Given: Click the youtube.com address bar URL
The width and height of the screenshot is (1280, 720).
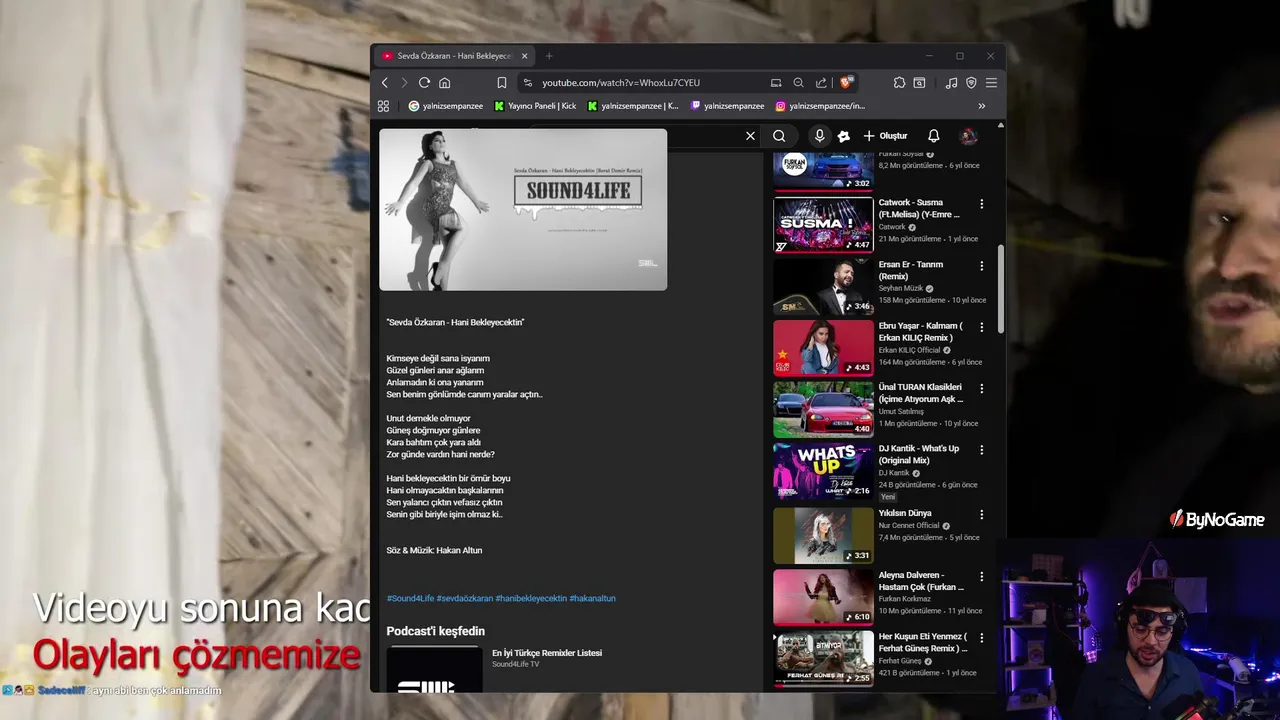Looking at the screenshot, I should tap(621, 83).
